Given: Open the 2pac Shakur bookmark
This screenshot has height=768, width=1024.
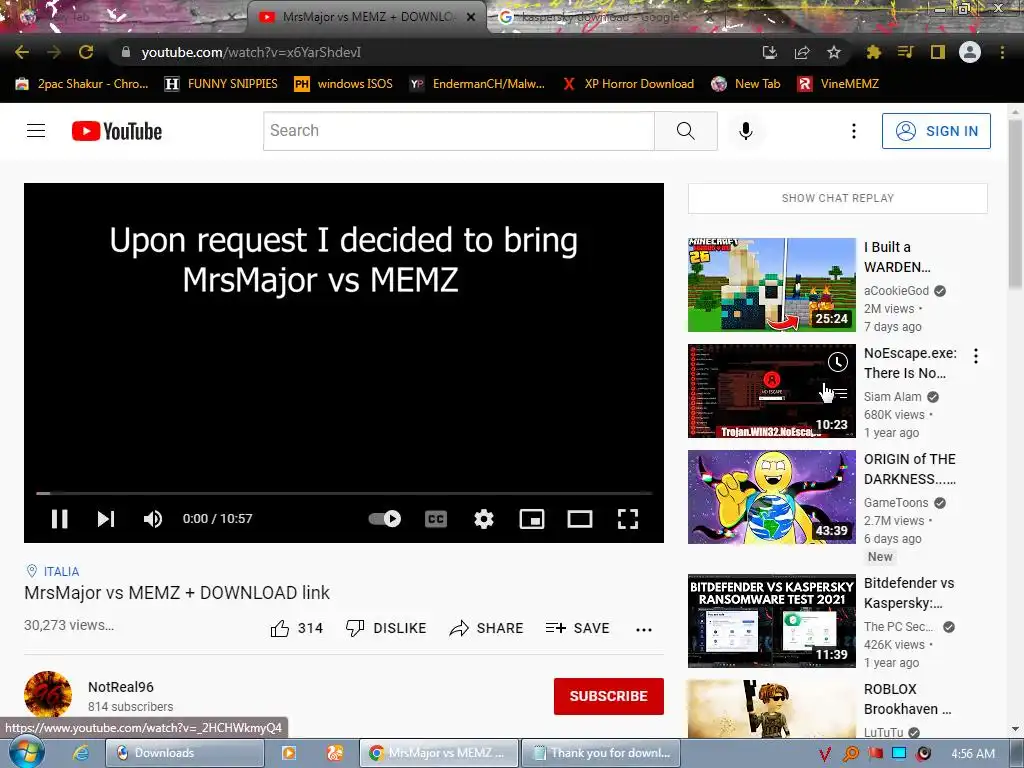Looking at the screenshot, I should click(82, 84).
